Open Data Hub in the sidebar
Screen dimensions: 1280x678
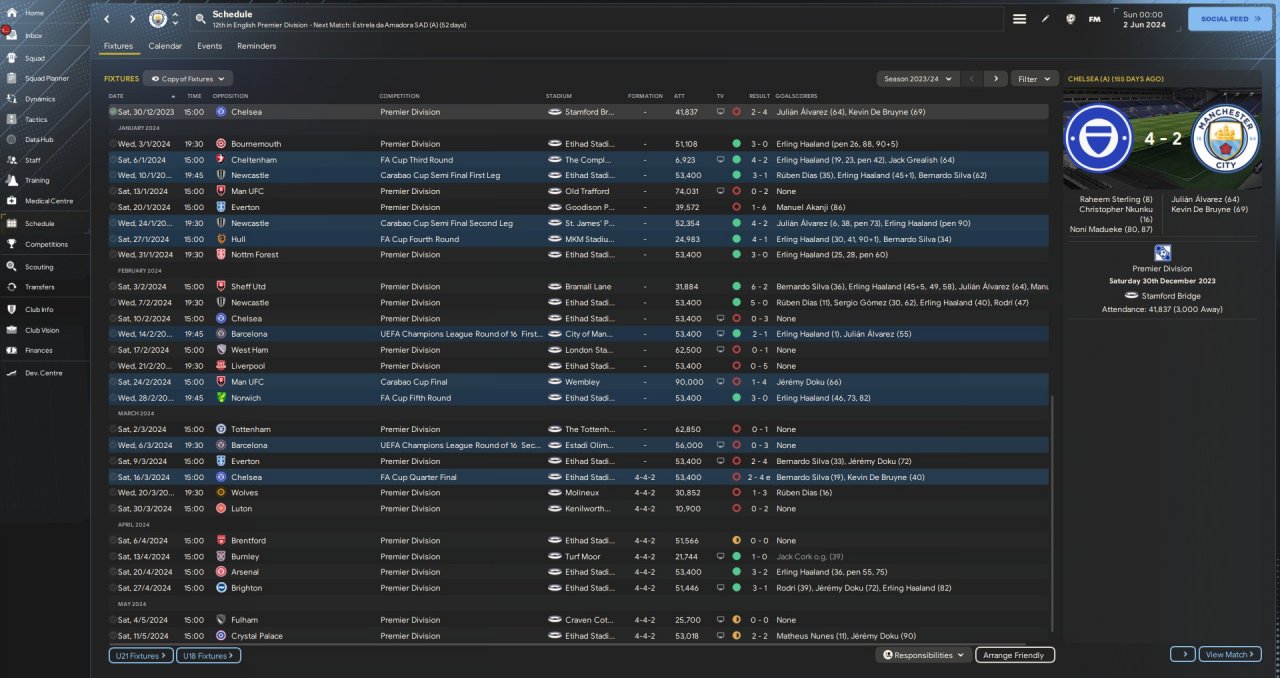coord(39,140)
